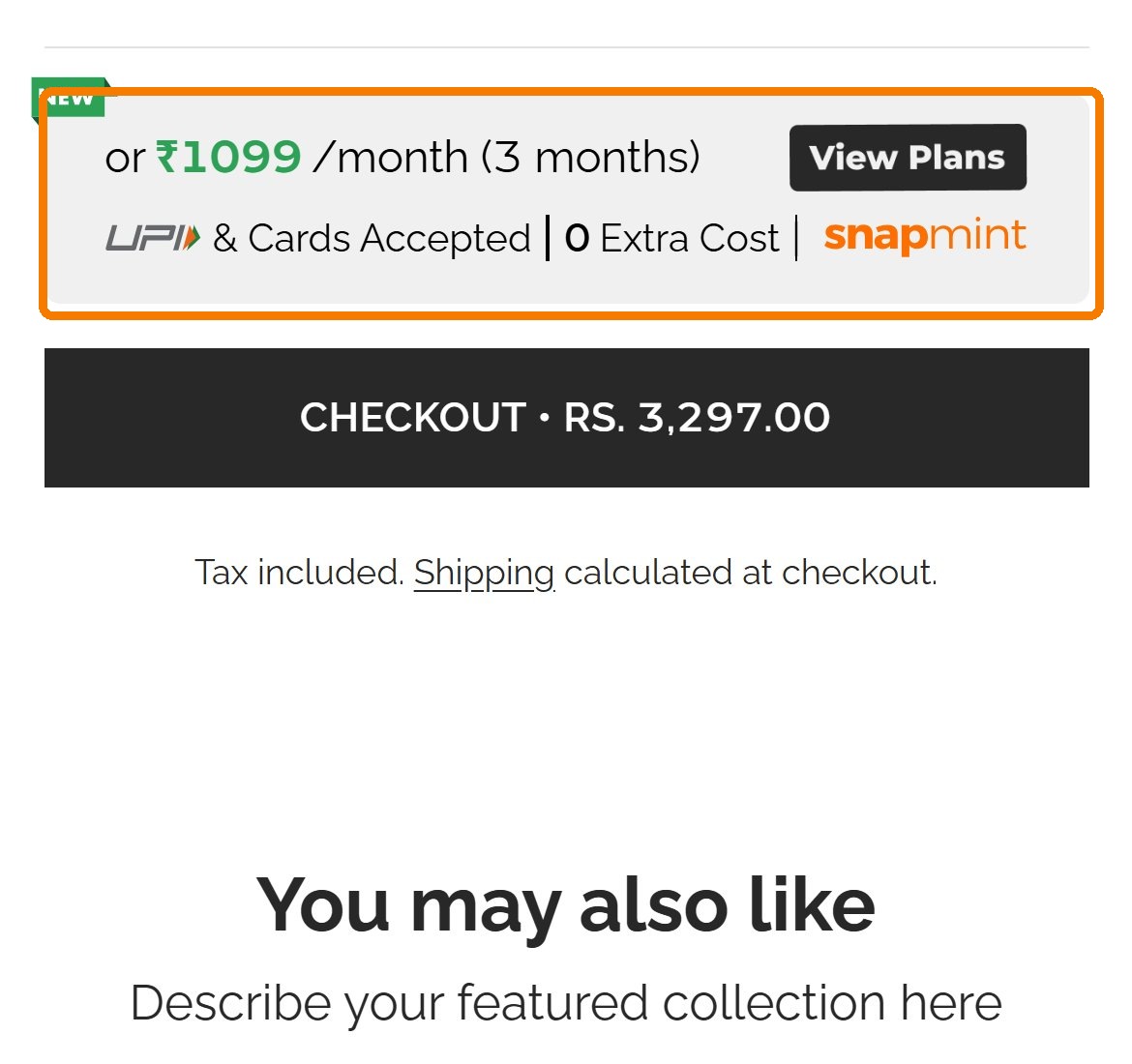Click the bold "snap" part of snapmint

876,237
